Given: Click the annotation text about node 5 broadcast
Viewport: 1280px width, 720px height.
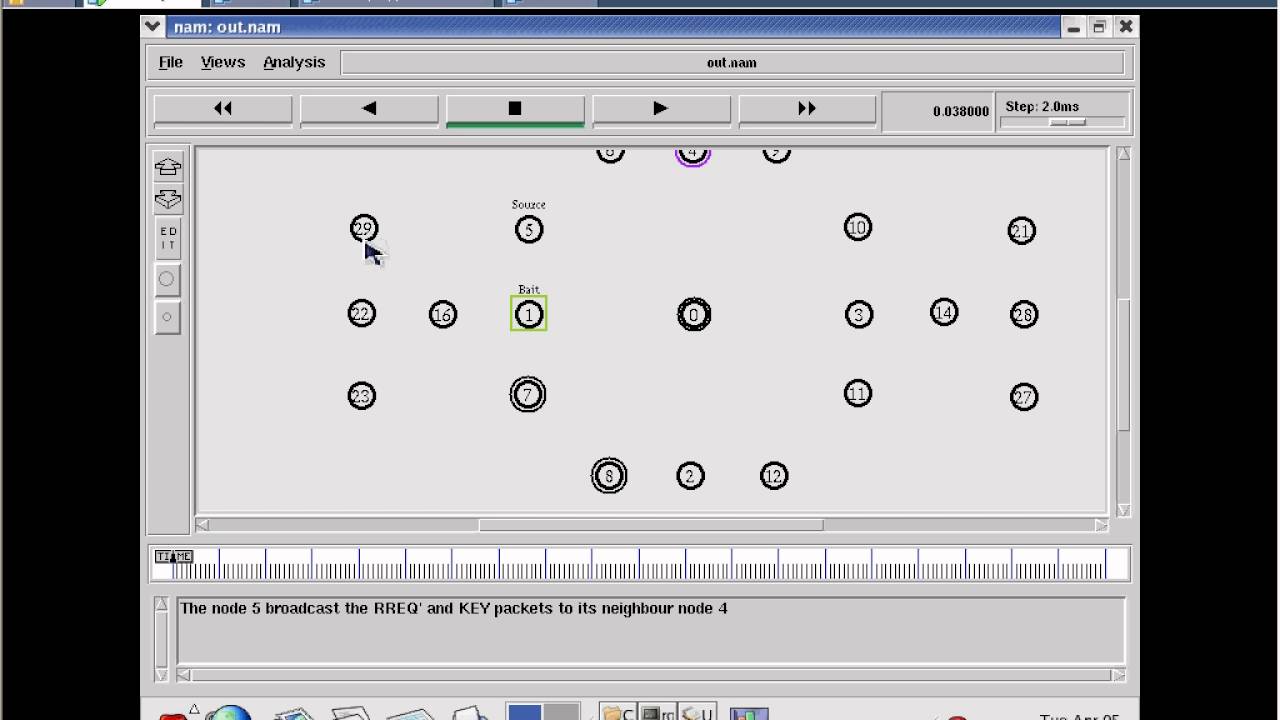Looking at the screenshot, I should tap(454, 608).
